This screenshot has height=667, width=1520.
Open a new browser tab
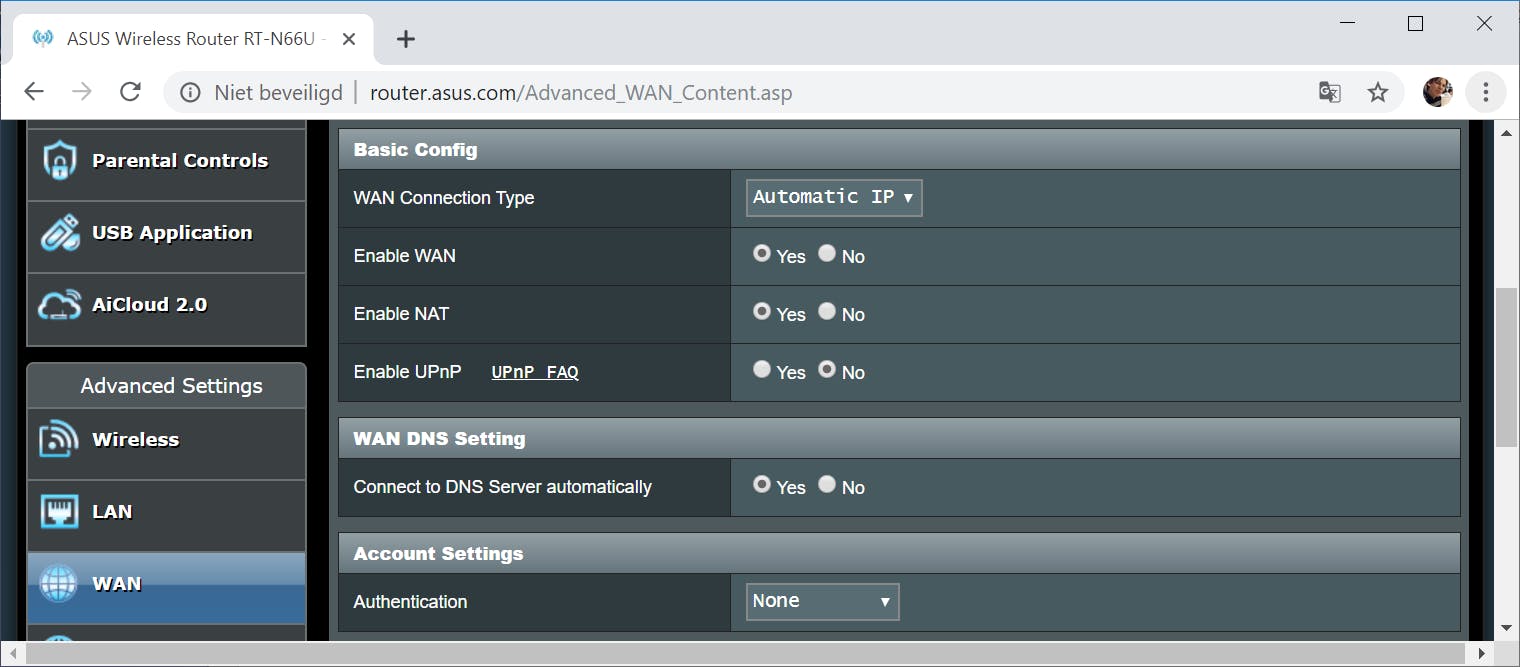[405, 39]
